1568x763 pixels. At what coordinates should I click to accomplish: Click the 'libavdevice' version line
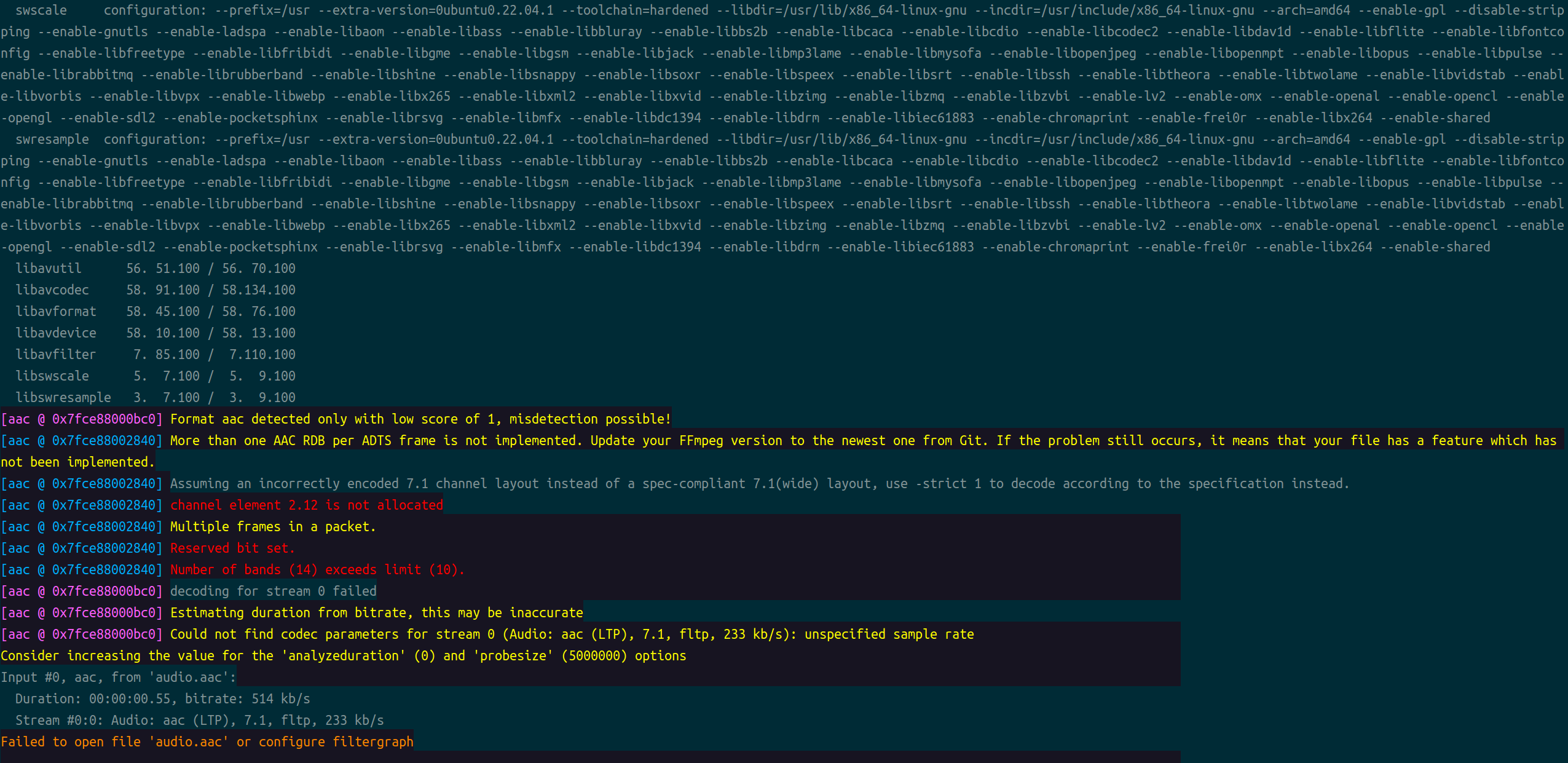point(156,333)
